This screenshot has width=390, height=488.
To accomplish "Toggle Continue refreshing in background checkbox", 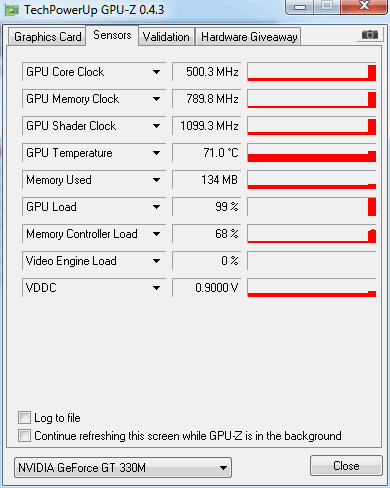I will [24, 436].
